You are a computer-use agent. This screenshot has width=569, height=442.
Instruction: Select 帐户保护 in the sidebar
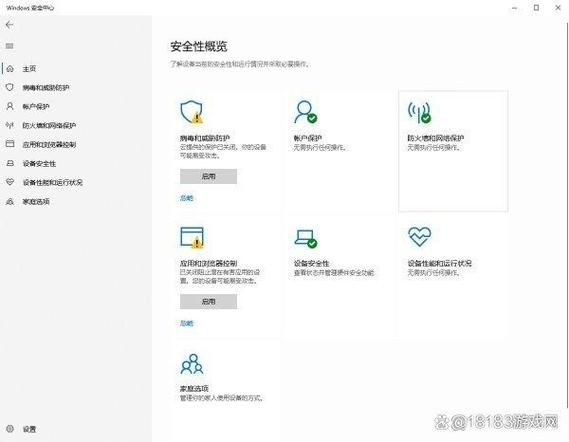[x=36, y=106]
